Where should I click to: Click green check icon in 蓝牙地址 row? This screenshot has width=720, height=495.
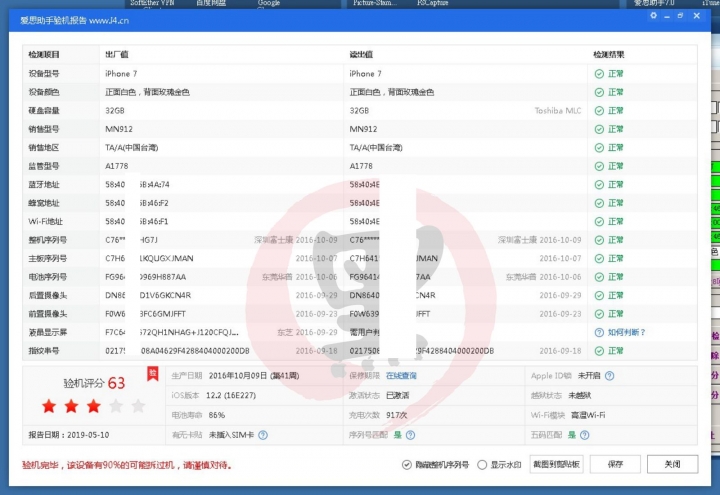point(599,185)
